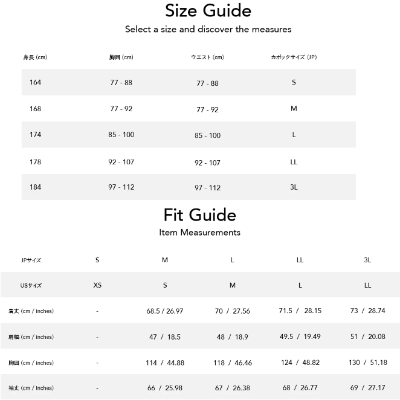Click the Item Measurements subtitle
The height and width of the screenshot is (400, 400).
[x=200, y=232]
